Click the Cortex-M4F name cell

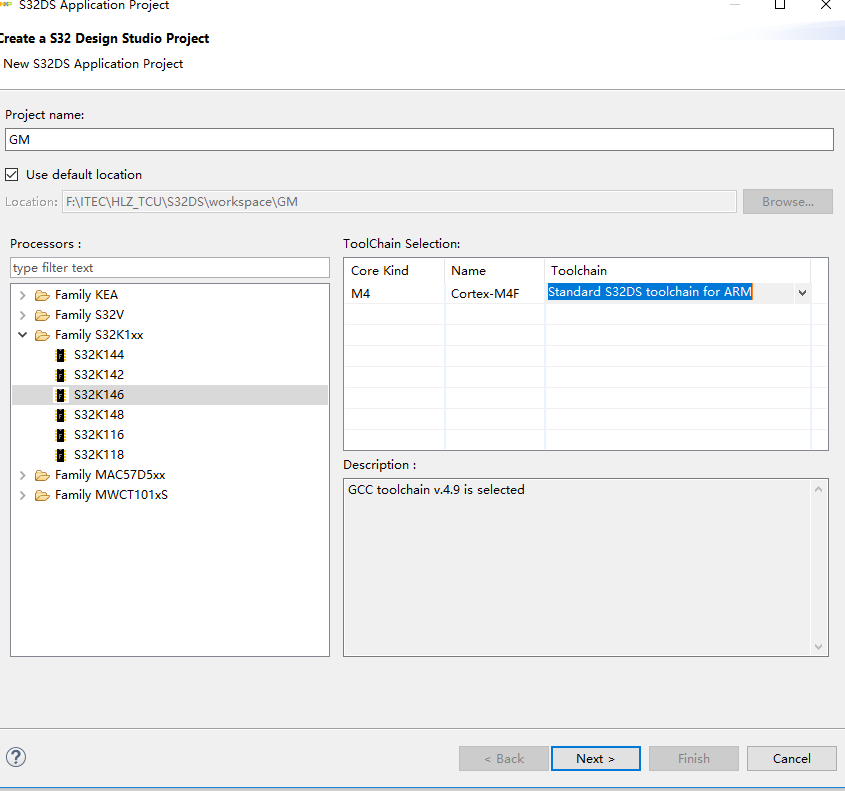pos(485,294)
